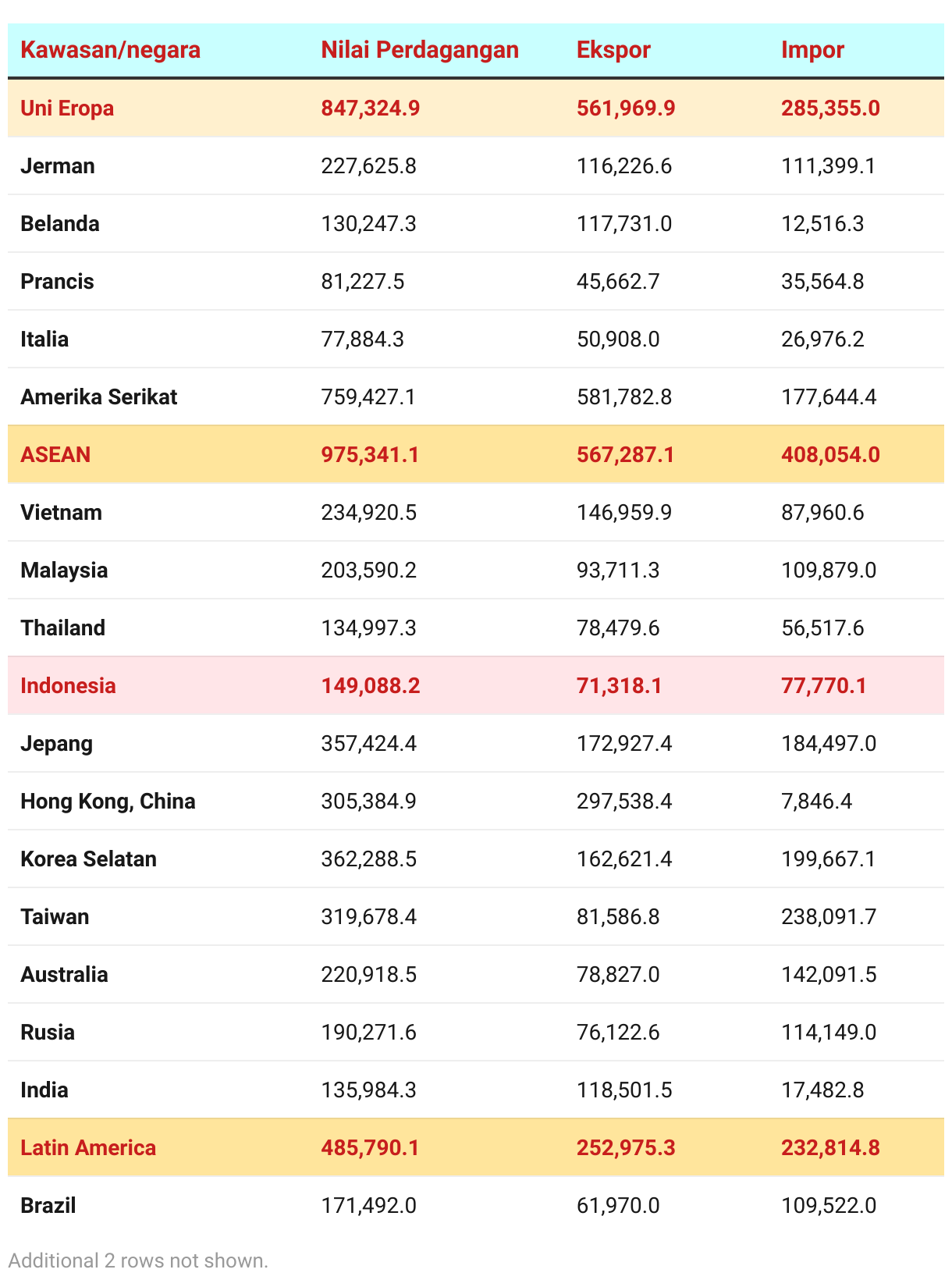Click the Indonesia row label
Image resolution: width=952 pixels, height=1280 pixels.
tap(68, 685)
